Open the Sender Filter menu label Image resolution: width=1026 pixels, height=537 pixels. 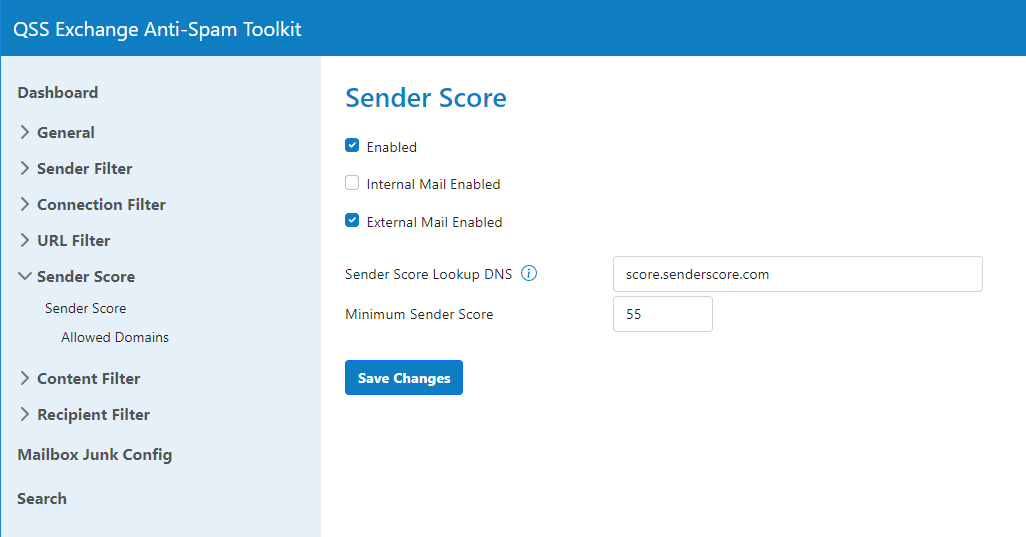click(84, 169)
